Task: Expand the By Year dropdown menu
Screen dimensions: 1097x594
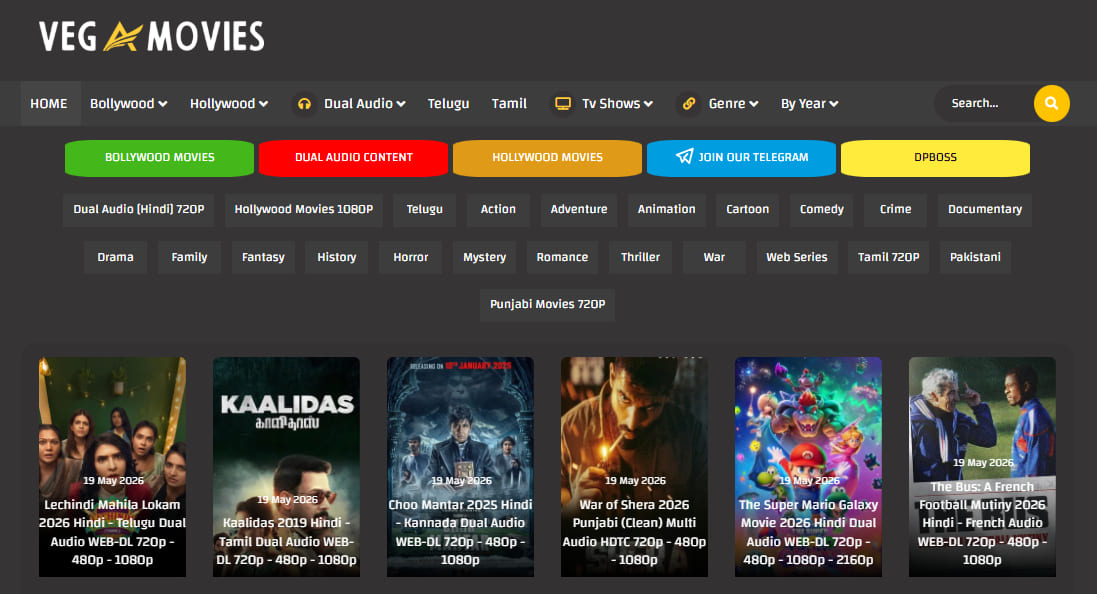Action: 809,104
